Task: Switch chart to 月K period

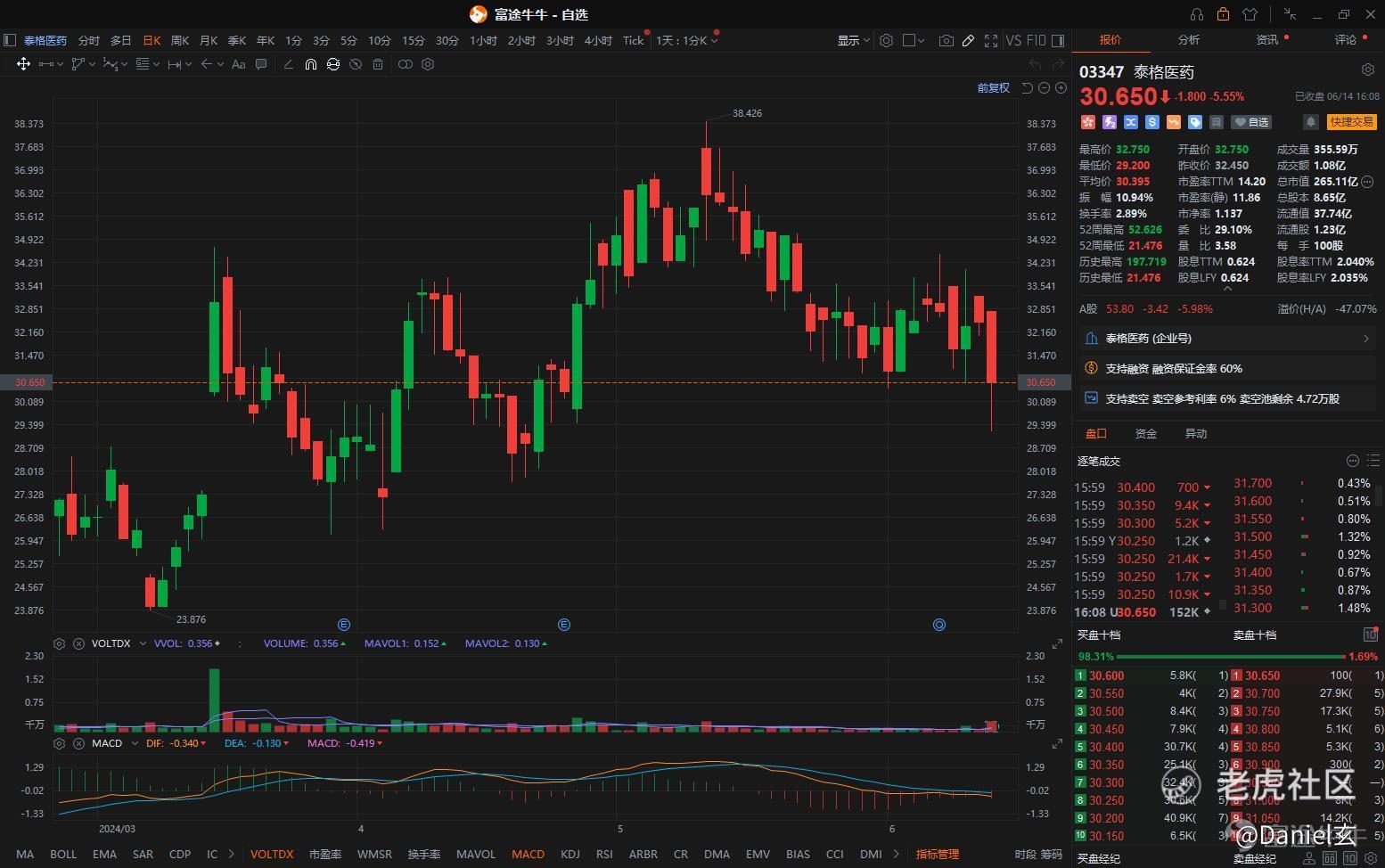Action: click(209, 40)
